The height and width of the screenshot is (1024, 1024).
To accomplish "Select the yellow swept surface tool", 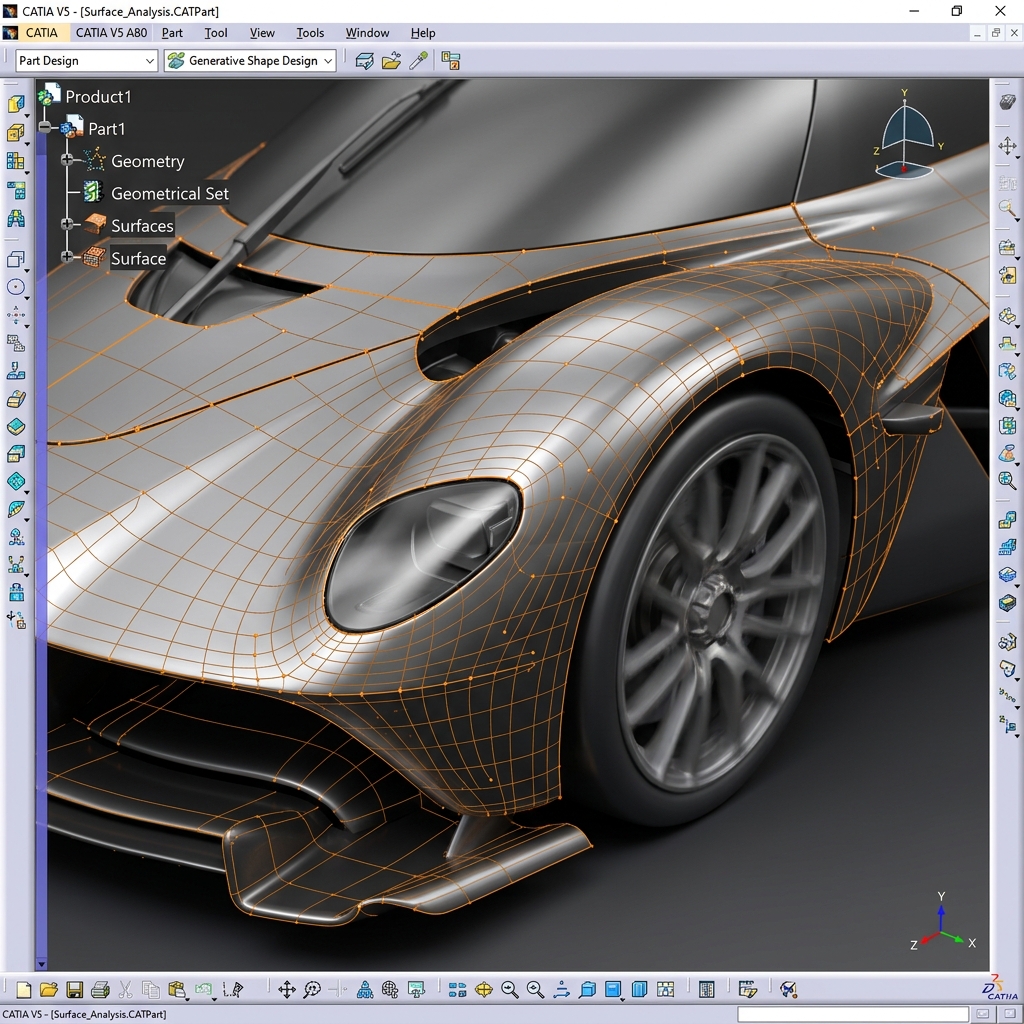I will click(x=16, y=399).
